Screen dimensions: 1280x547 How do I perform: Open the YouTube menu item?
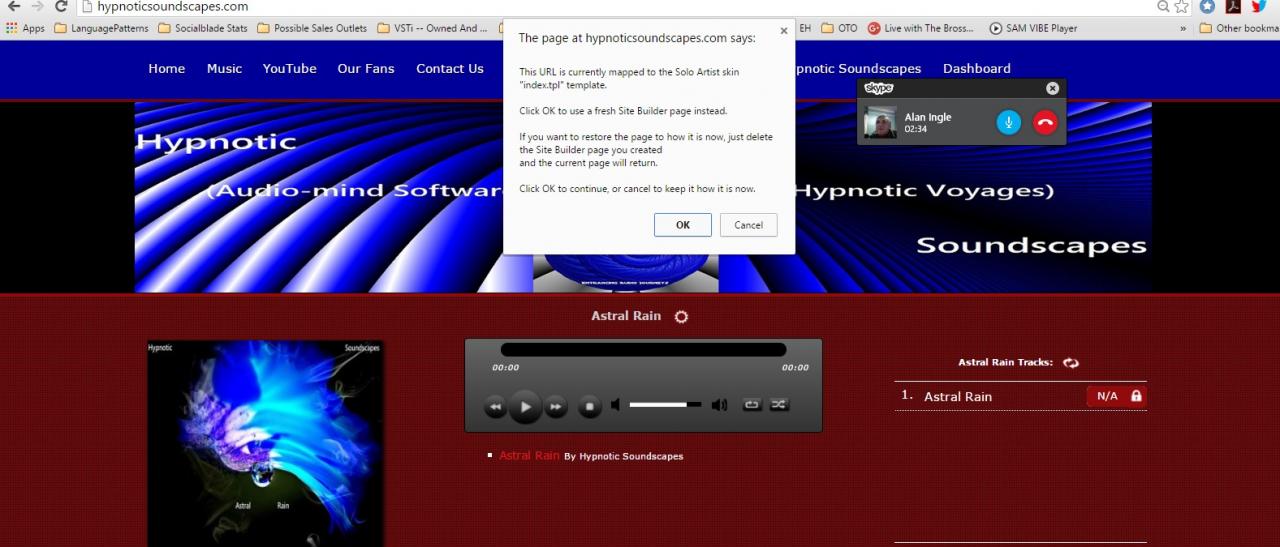point(289,68)
